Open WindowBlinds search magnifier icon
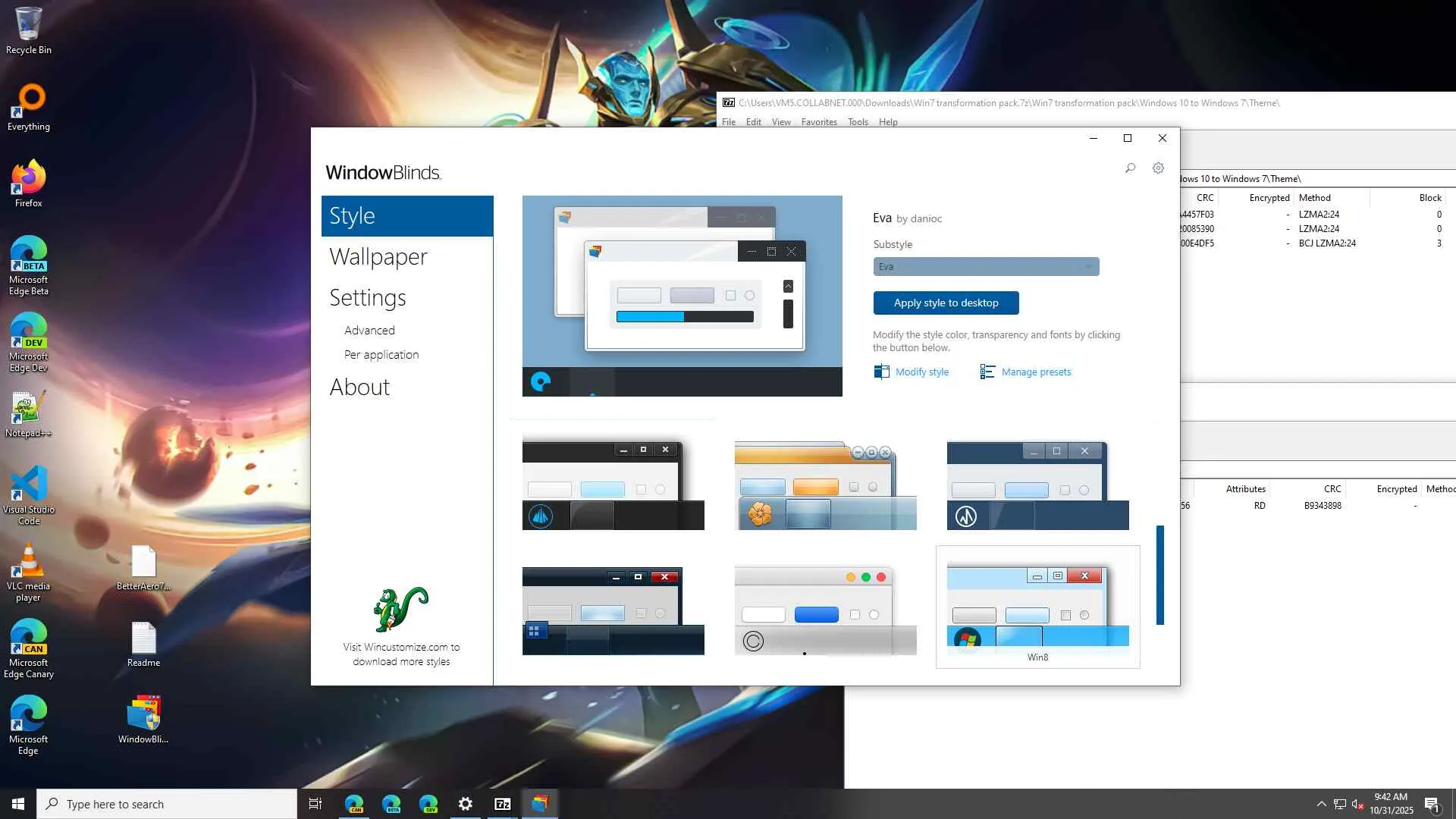This screenshot has height=819, width=1456. click(x=1130, y=168)
